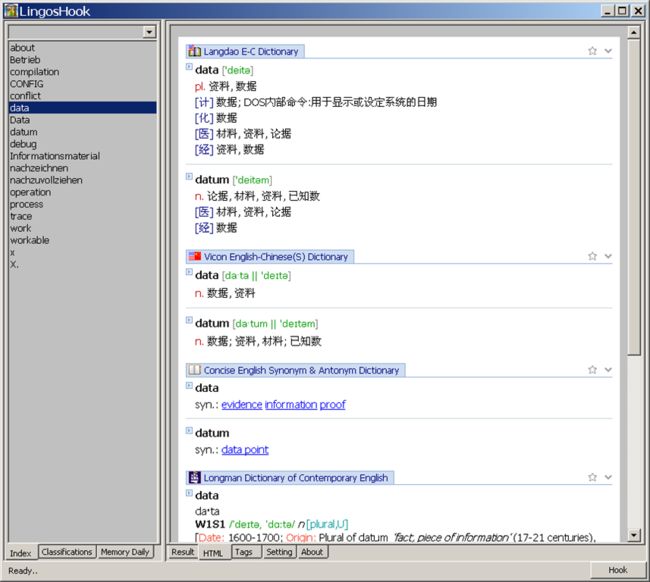Select 'debug' in the word list
The image size is (650, 582).
click(82, 144)
